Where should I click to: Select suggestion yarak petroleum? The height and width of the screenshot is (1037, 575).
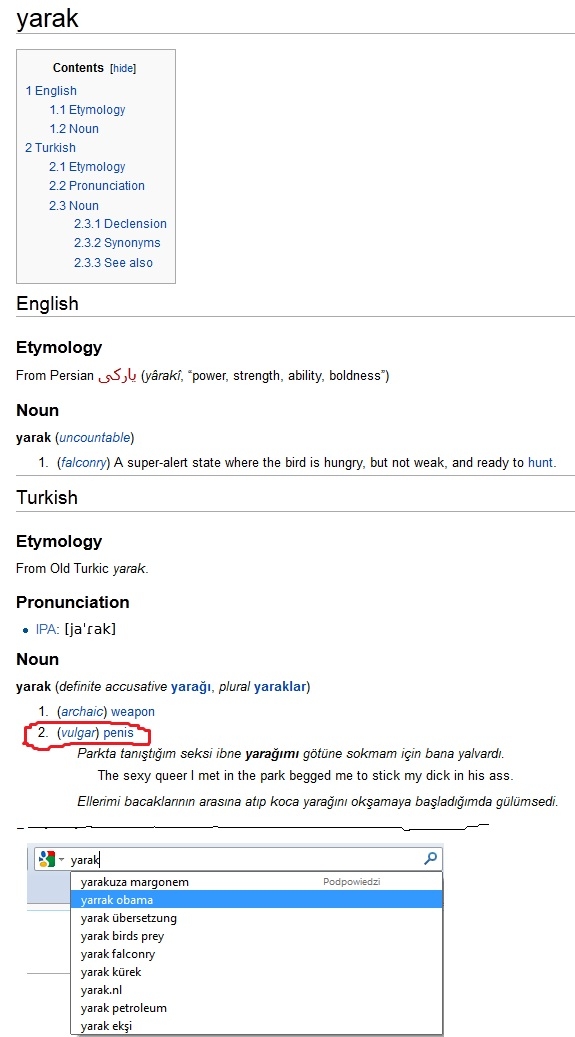tap(257, 1008)
